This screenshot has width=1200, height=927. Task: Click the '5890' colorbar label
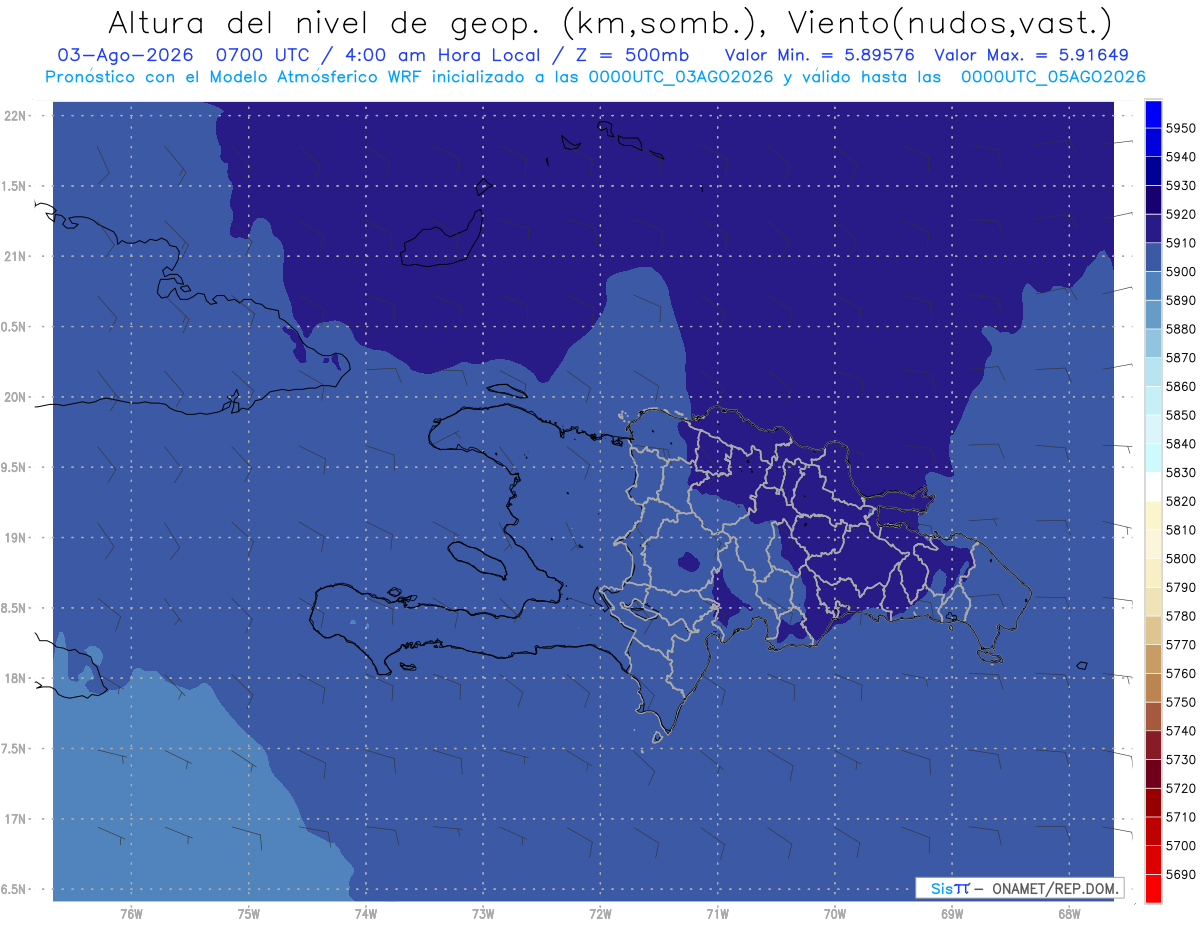click(x=1180, y=300)
